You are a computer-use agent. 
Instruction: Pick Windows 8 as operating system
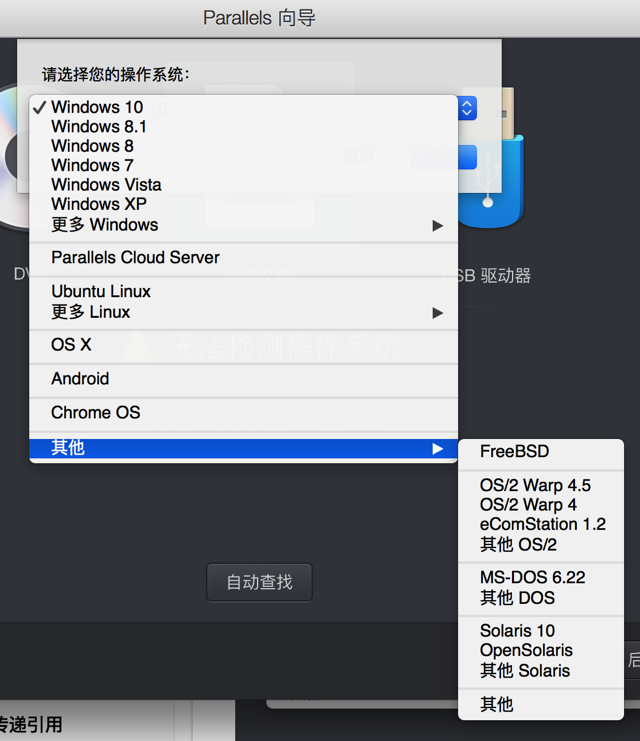coord(243,146)
